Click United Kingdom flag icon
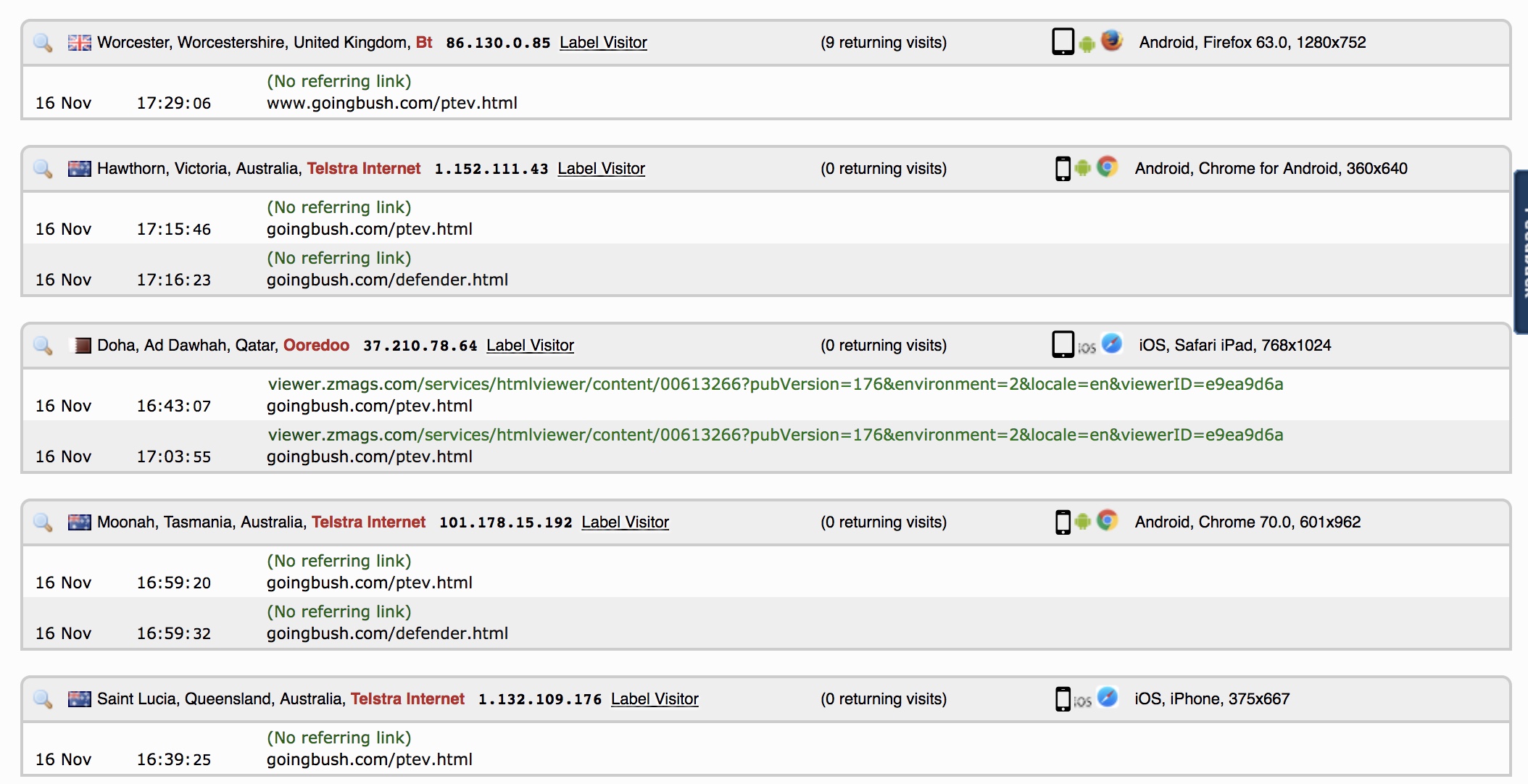 (x=79, y=43)
